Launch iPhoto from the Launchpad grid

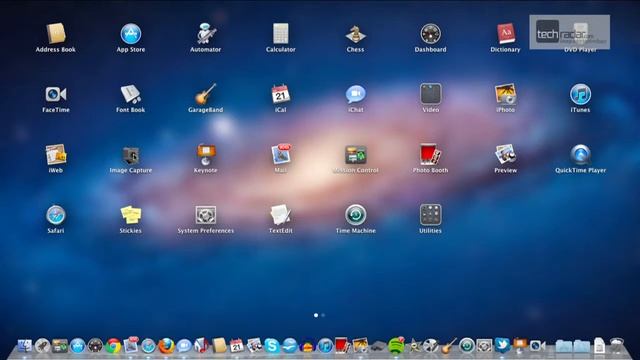click(505, 94)
